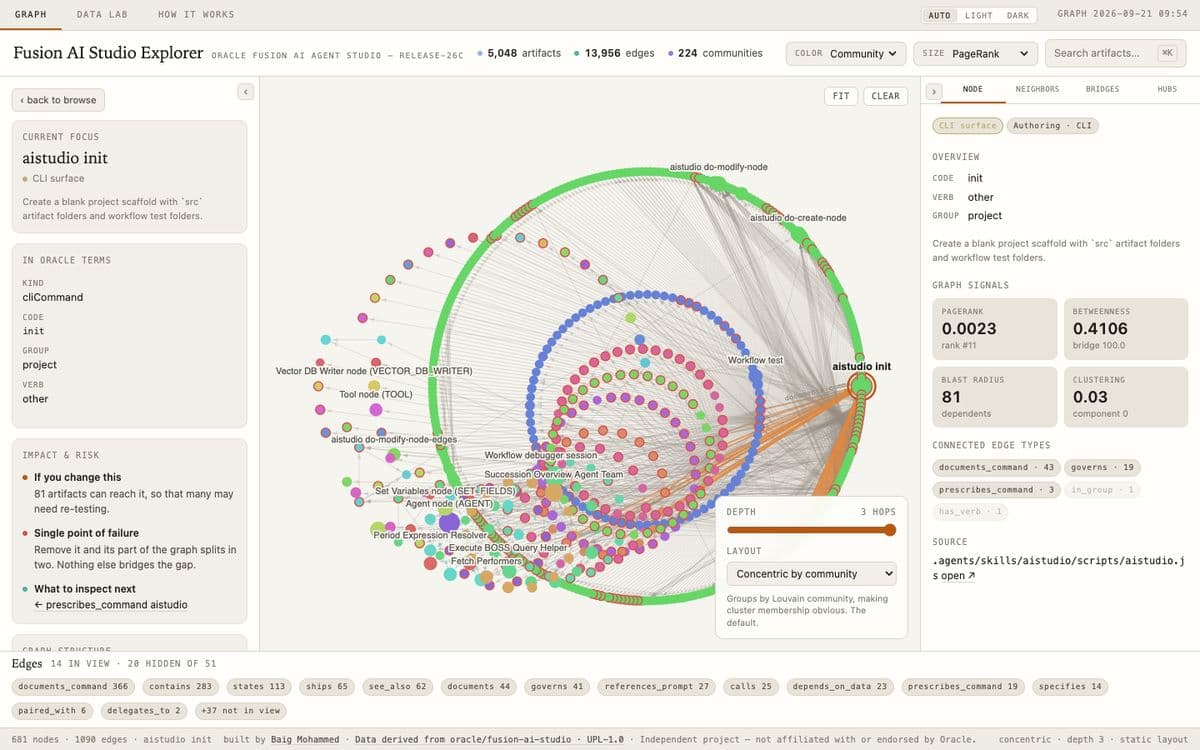Click the CLEAR button

(x=885, y=96)
